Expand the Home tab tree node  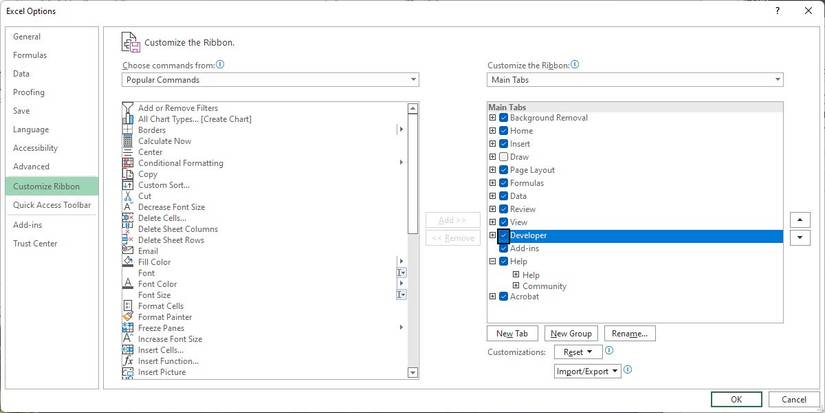(x=492, y=130)
